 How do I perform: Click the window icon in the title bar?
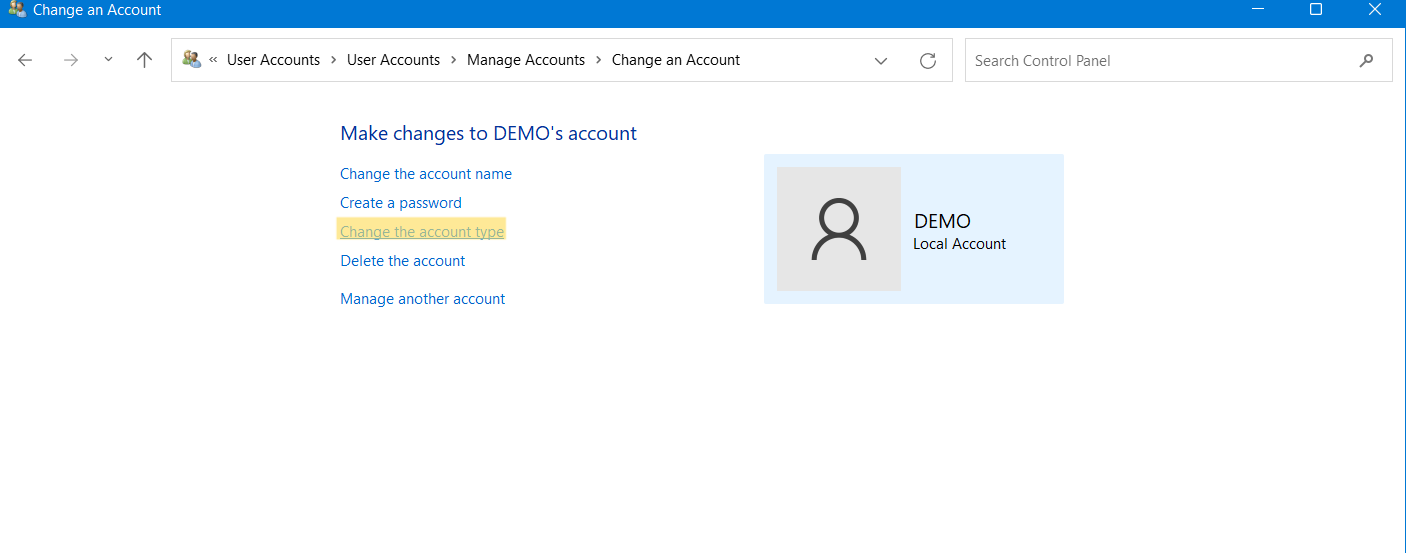point(17,10)
